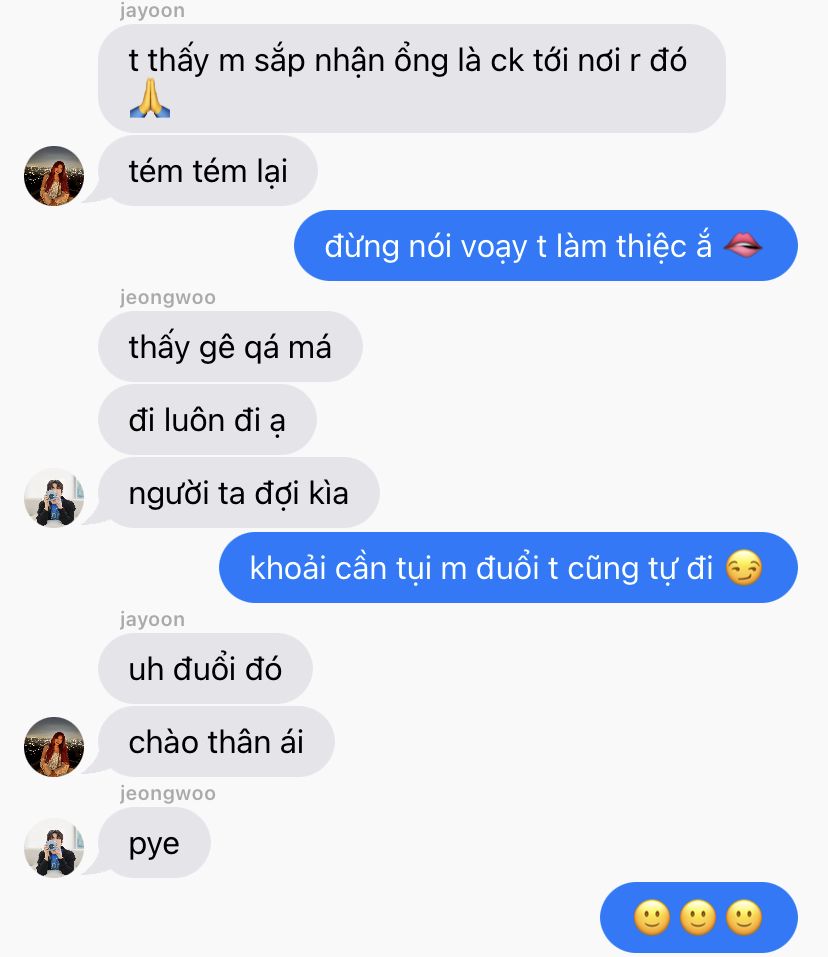The width and height of the screenshot is (828, 957).
Task: Click the first smiley emoji in last message
Action: [x=652, y=917]
